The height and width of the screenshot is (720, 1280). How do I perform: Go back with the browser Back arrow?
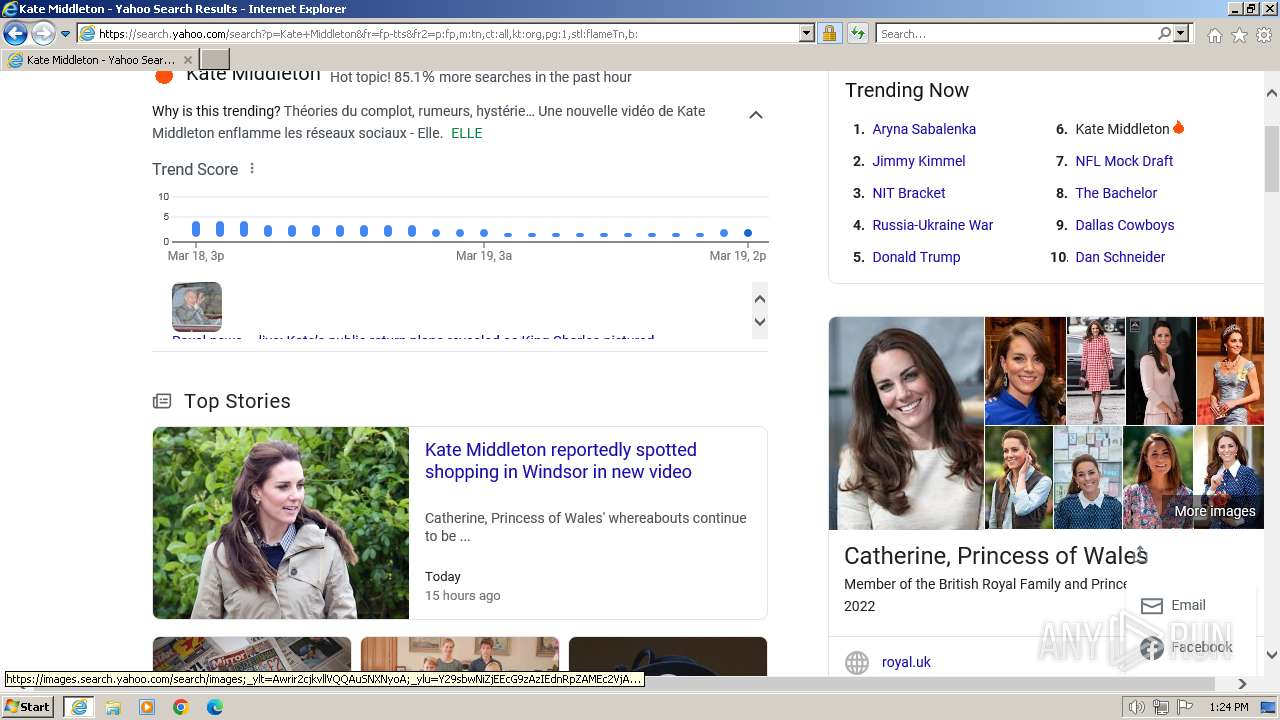coord(15,33)
